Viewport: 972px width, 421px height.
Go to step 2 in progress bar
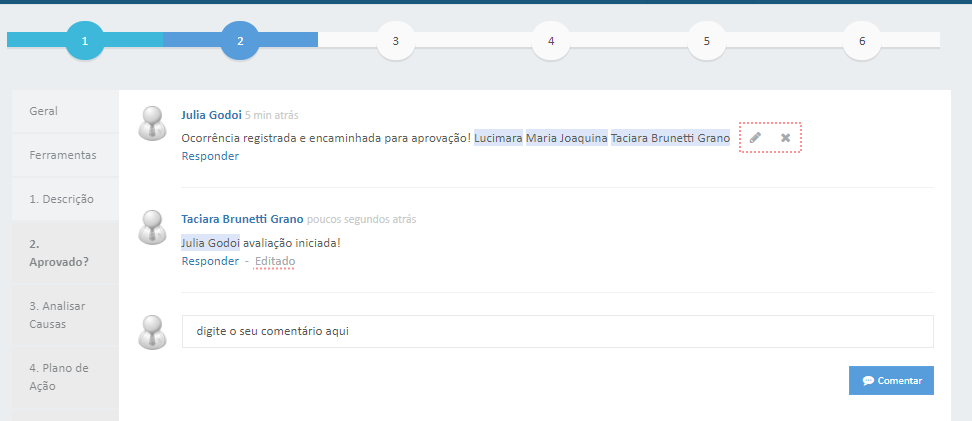pos(240,41)
